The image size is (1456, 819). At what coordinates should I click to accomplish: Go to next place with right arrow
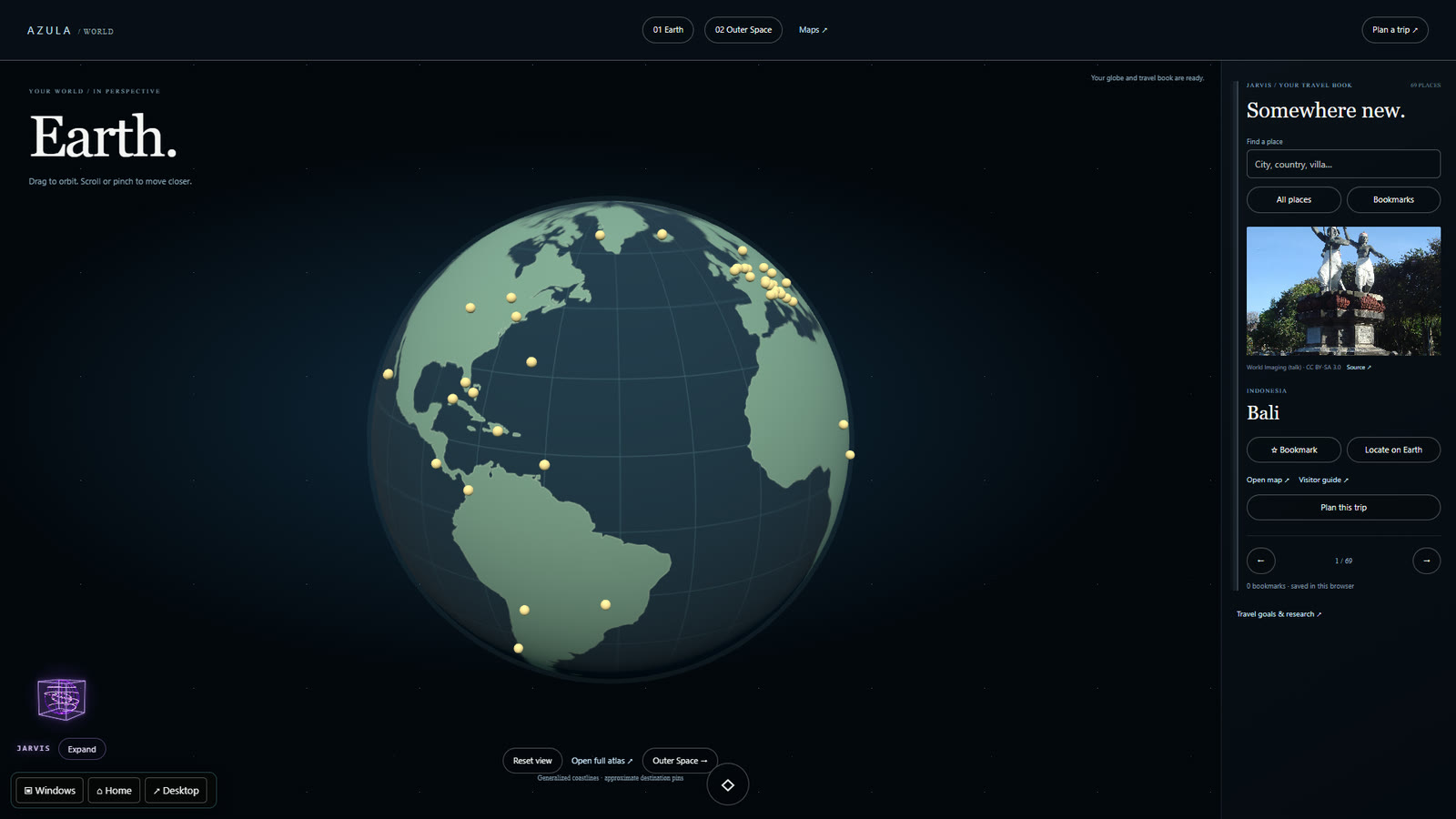point(1426,561)
